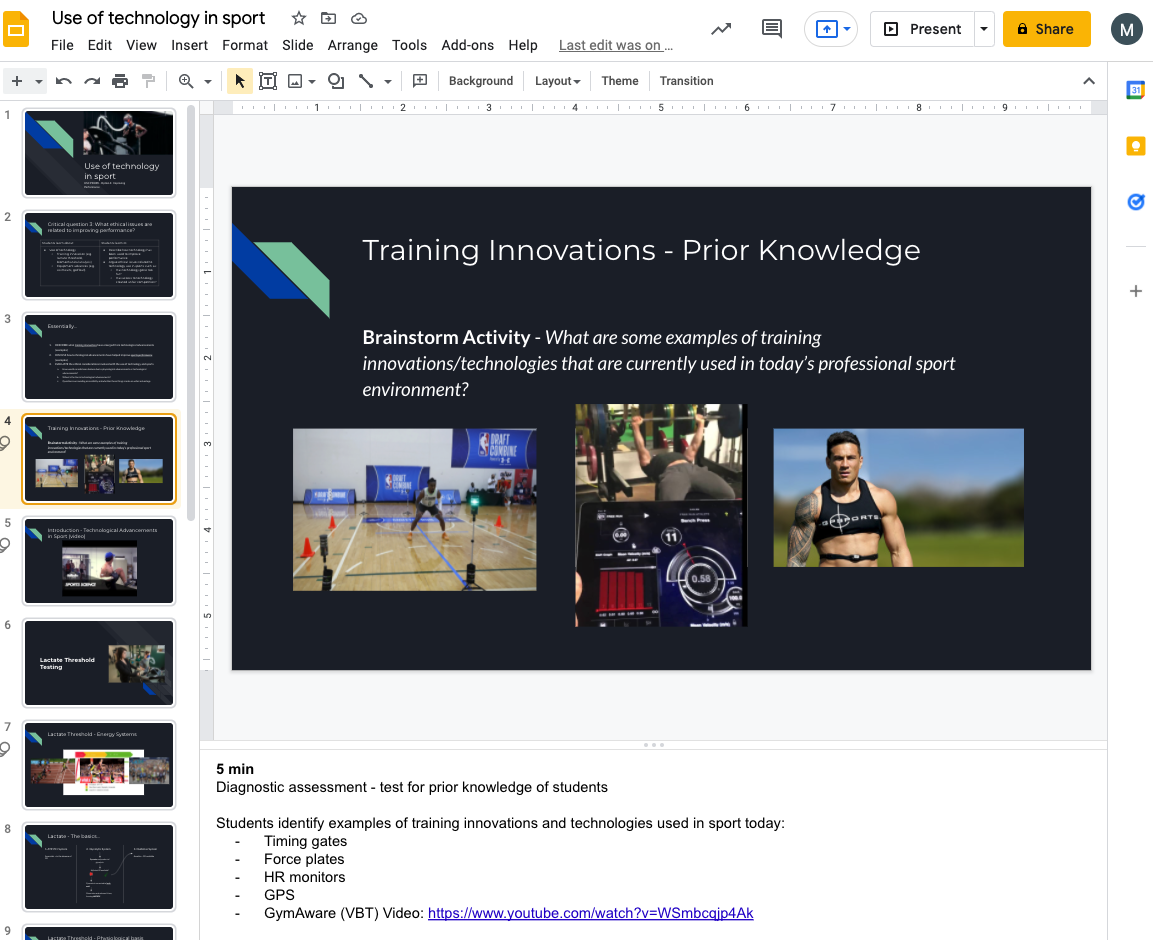Hide the menus with chevron

coord(1089,81)
